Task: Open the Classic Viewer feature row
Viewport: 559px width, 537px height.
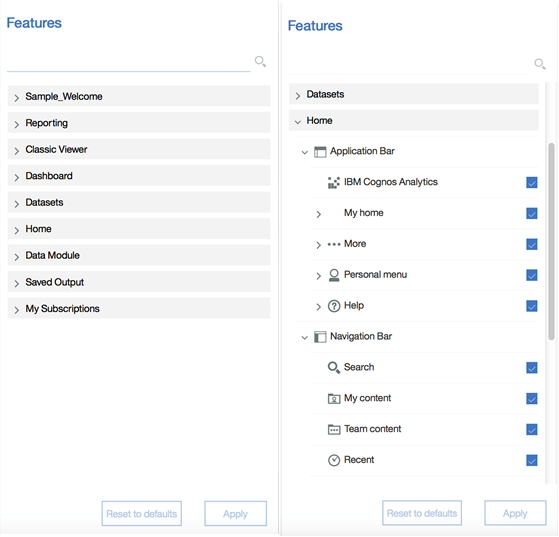Action: click(x=139, y=149)
